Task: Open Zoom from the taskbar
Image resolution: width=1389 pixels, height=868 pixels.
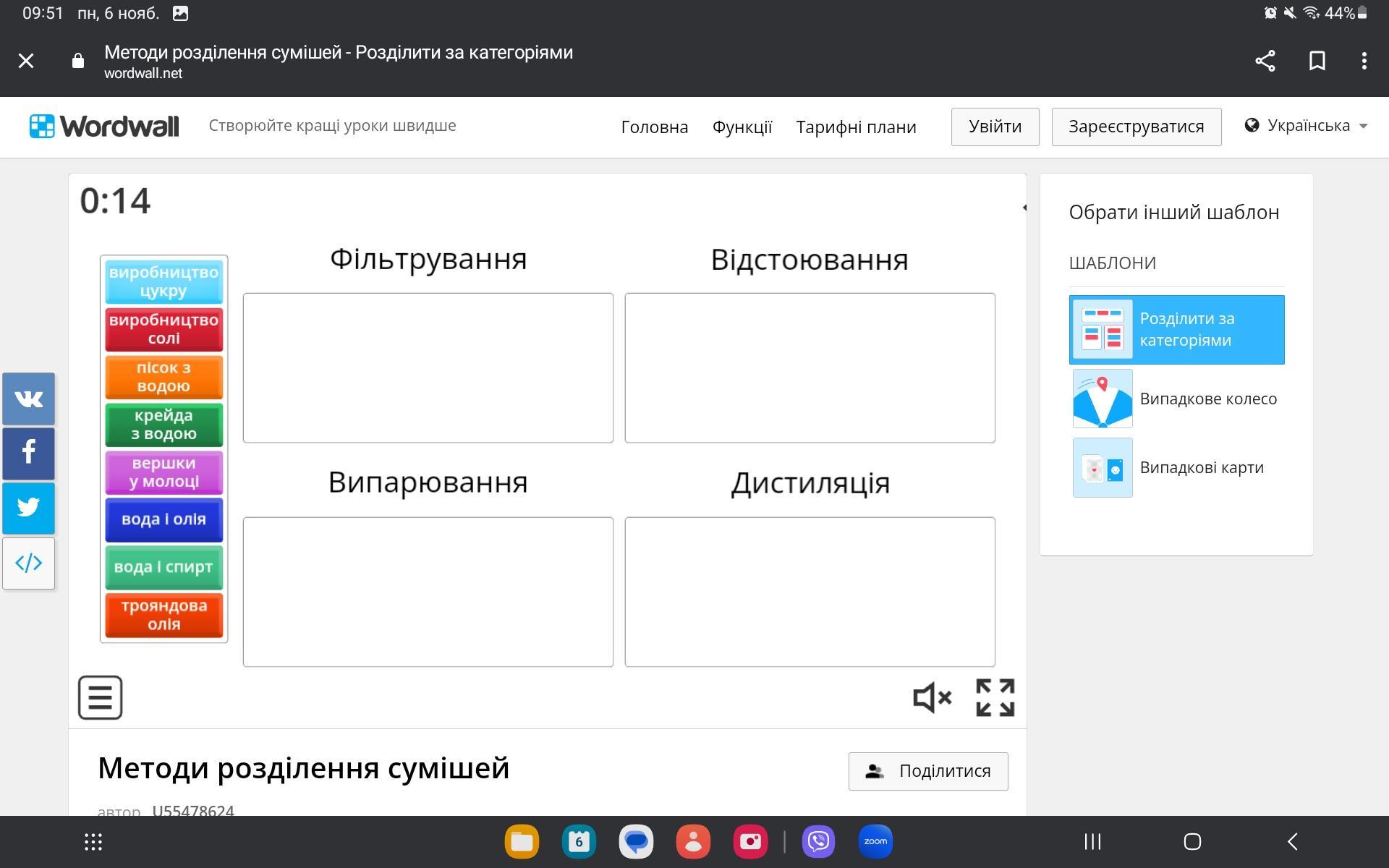Action: pyautogui.click(x=875, y=842)
